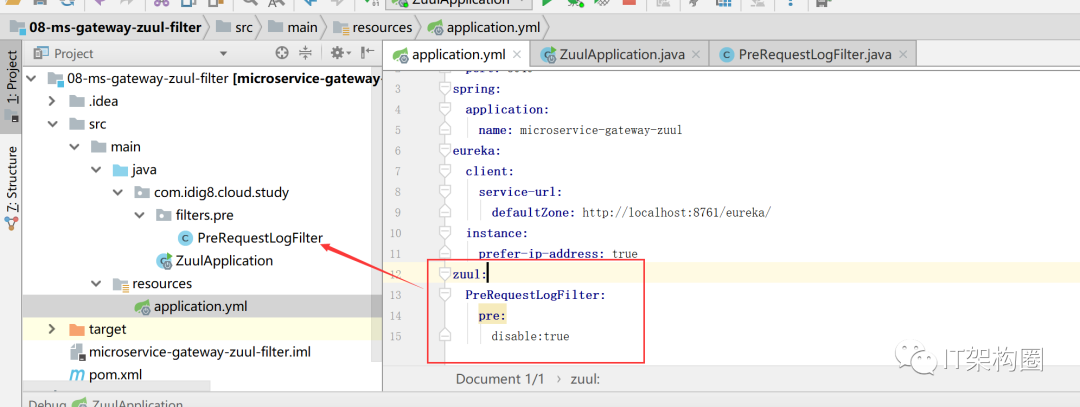Close the ZuulApplication.java editor tab
1080x407 pixels.
coord(696,54)
